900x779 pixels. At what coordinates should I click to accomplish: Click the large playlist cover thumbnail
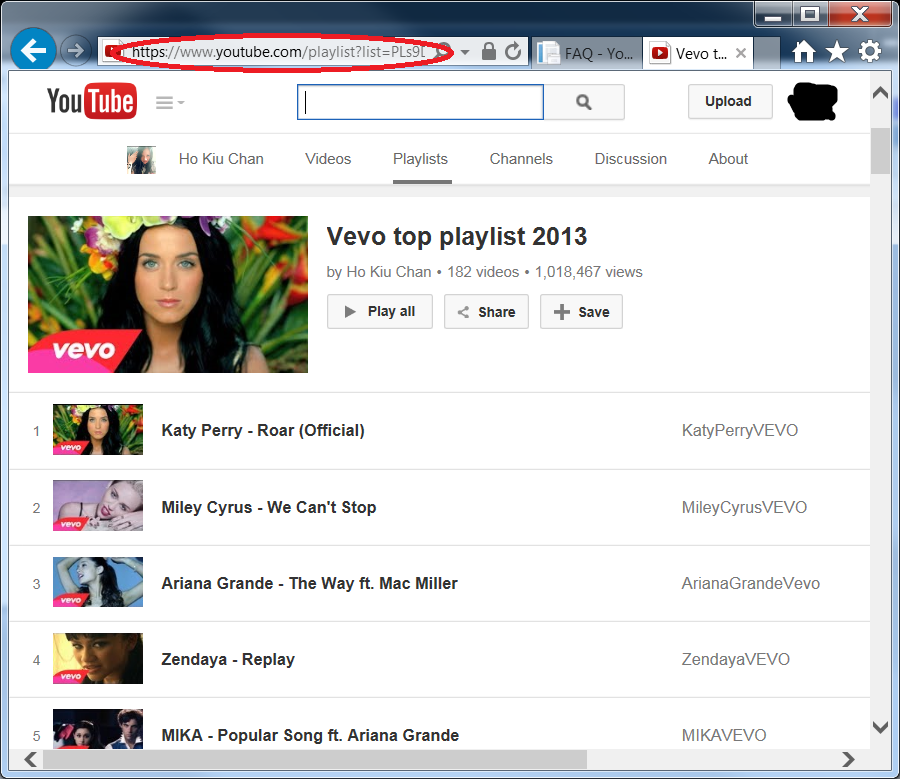coord(168,294)
